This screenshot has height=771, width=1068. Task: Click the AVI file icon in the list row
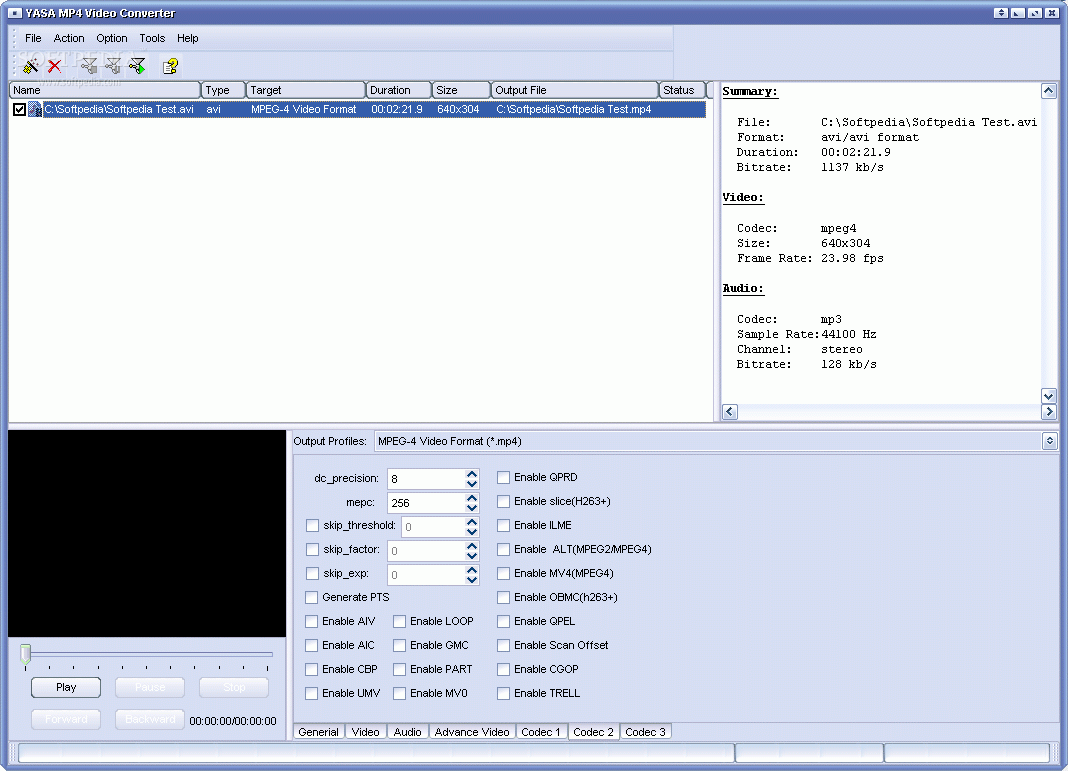(x=35, y=109)
